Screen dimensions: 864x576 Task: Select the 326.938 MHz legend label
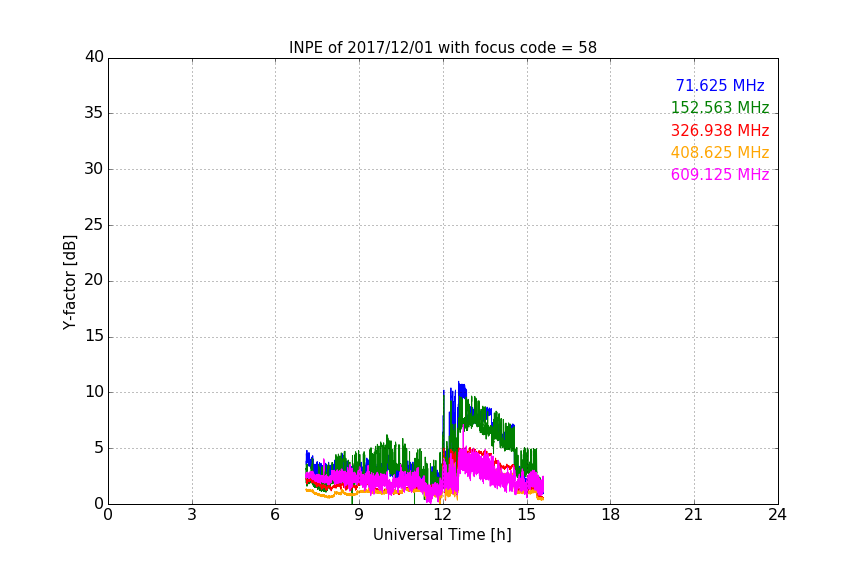[720, 130]
